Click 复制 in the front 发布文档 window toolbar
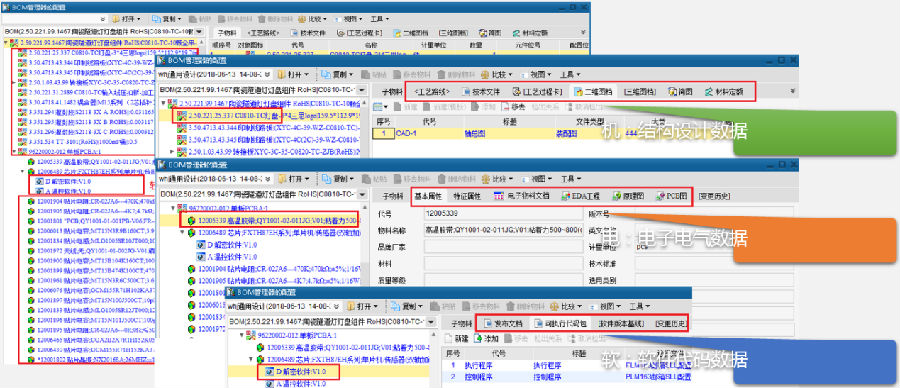This screenshot has height=388, width=900. [408, 306]
